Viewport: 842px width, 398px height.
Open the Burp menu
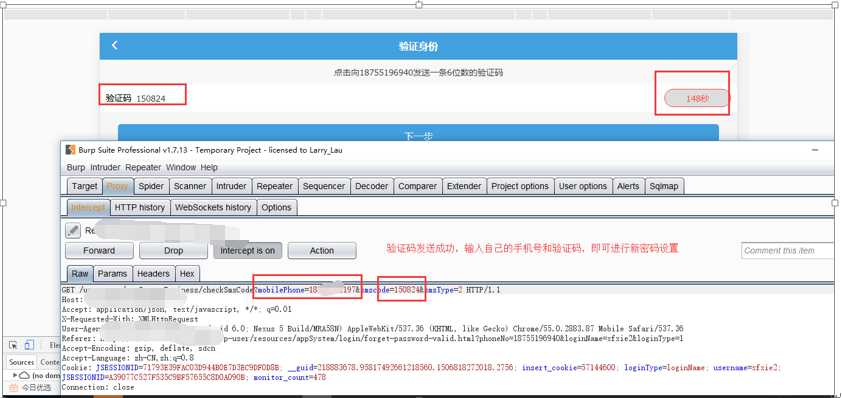(76, 168)
